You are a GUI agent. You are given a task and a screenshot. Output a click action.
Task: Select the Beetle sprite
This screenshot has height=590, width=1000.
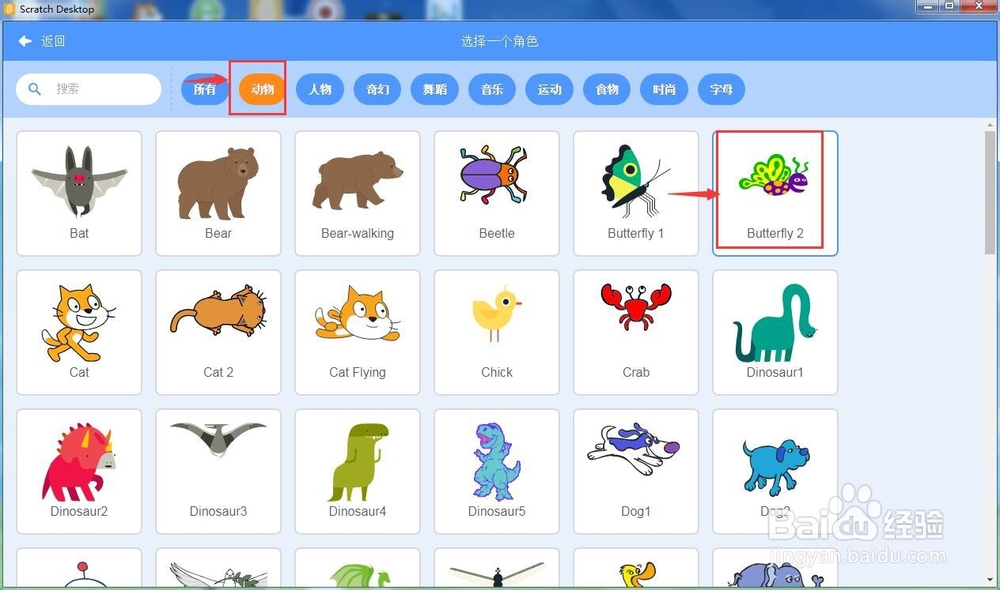click(497, 193)
